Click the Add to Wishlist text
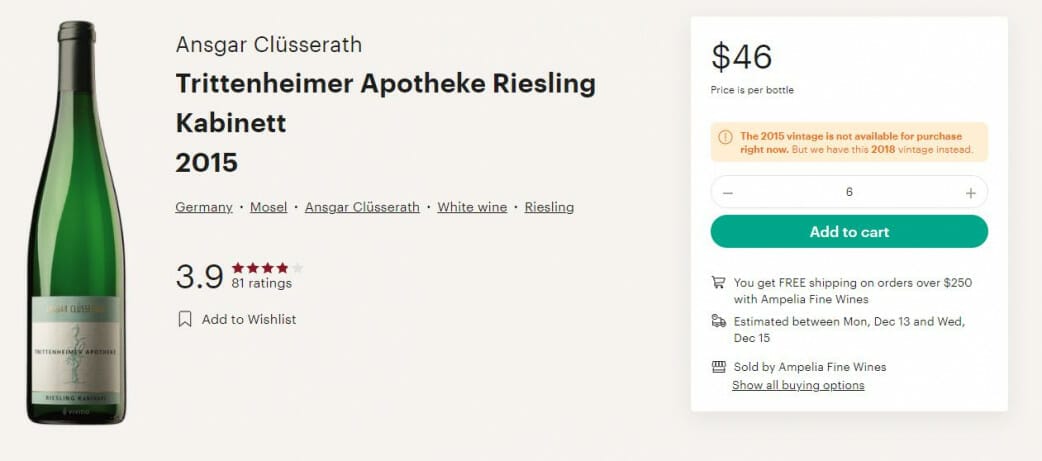1042x461 pixels. tap(249, 320)
